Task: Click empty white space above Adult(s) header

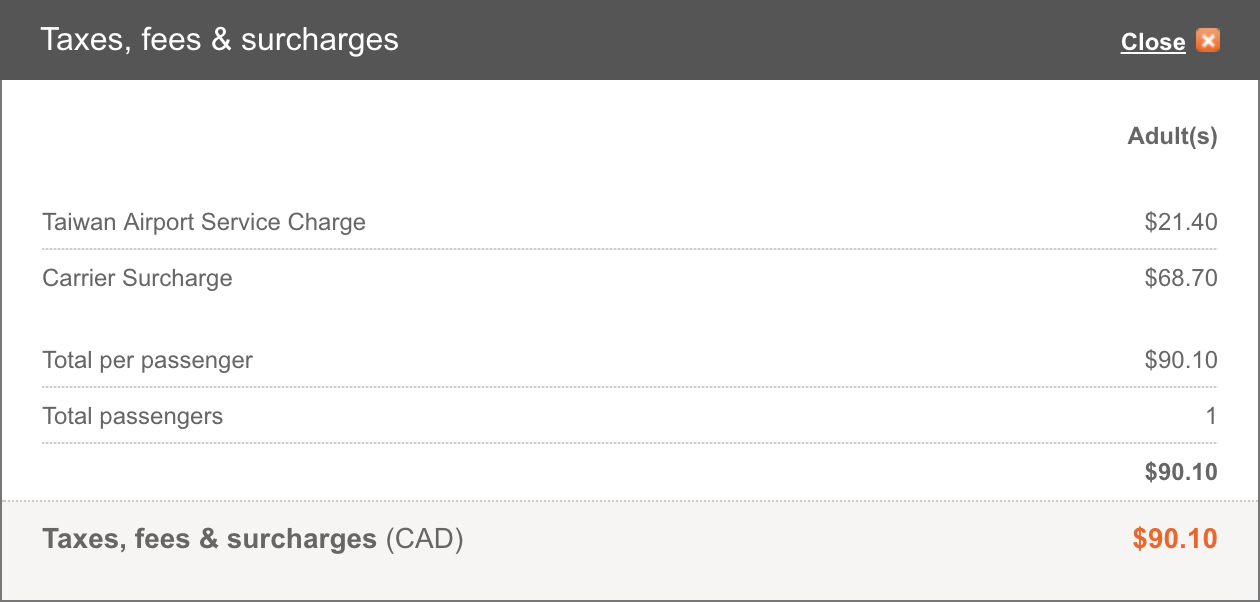Action: pos(630,100)
